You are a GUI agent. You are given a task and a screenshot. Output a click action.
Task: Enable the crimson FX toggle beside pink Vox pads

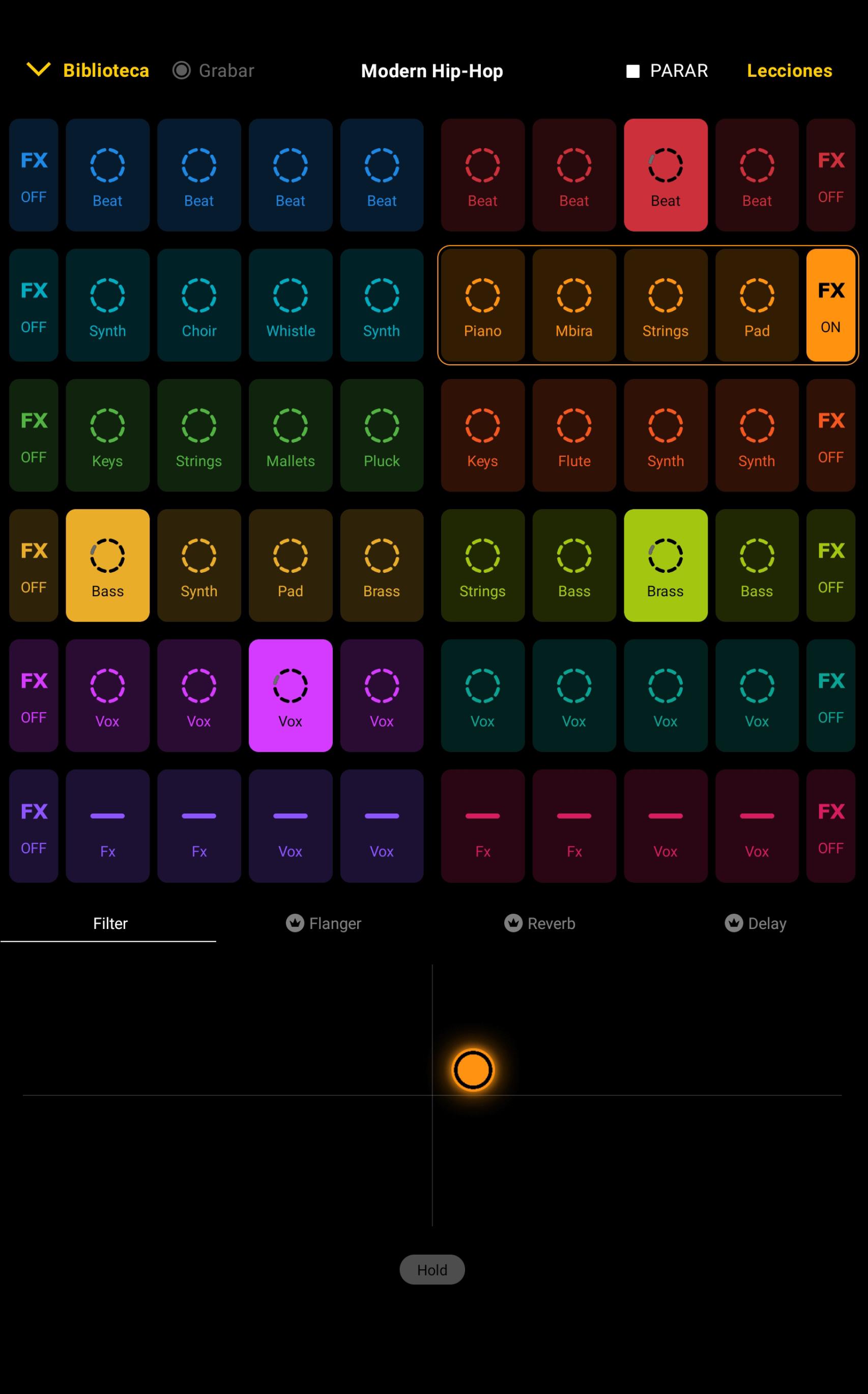pyautogui.click(x=831, y=826)
